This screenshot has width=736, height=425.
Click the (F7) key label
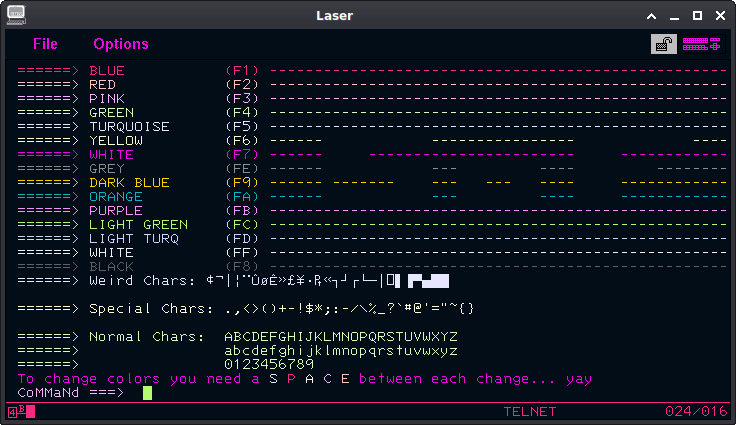pos(242,155)
